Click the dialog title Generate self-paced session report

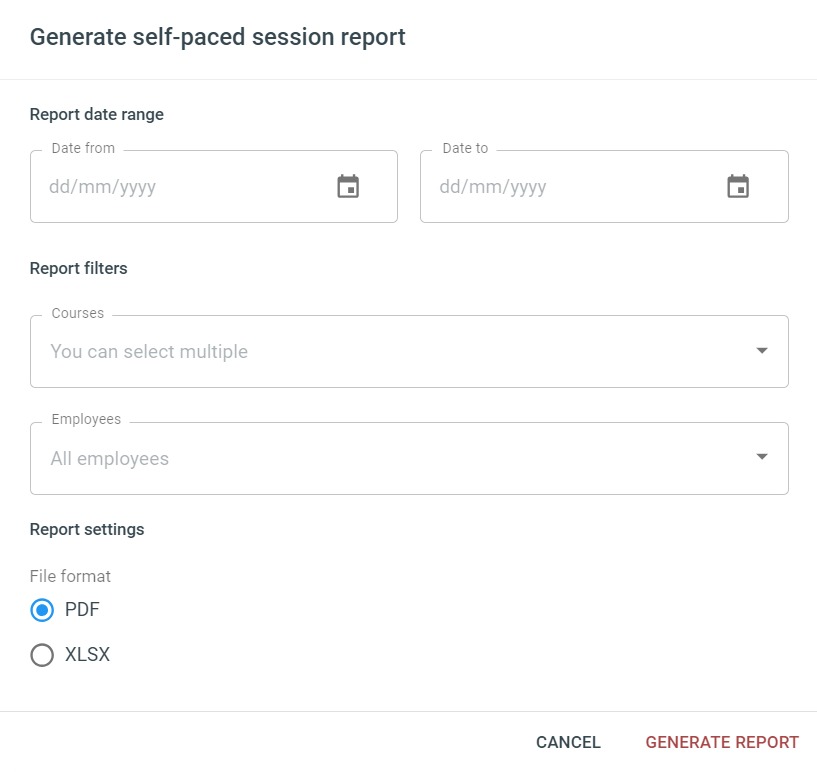(217, 38)
